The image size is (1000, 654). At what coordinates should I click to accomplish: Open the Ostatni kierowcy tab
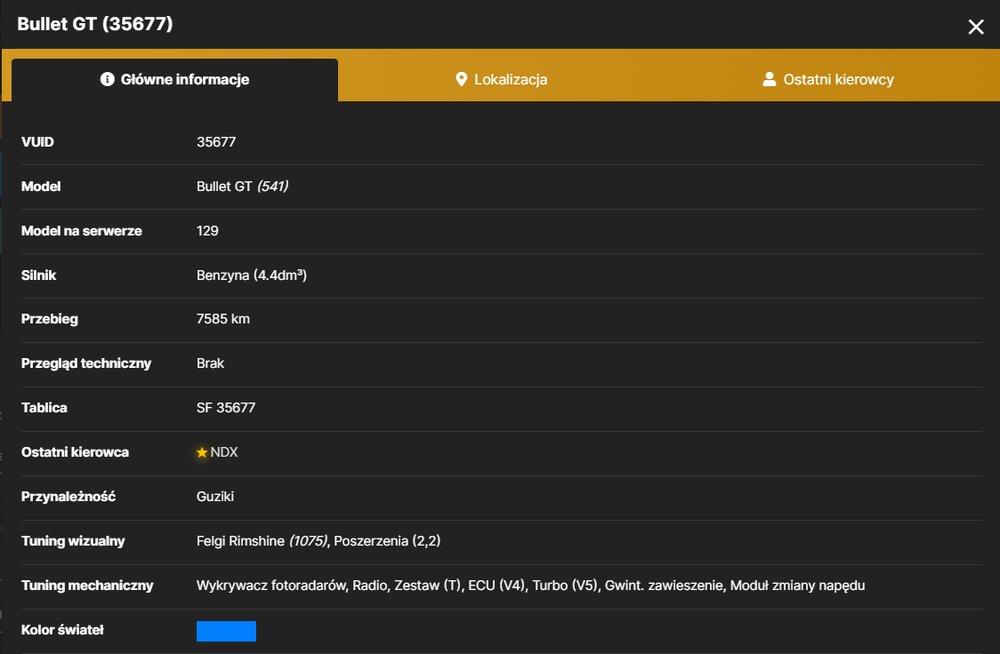pos(828,79)
